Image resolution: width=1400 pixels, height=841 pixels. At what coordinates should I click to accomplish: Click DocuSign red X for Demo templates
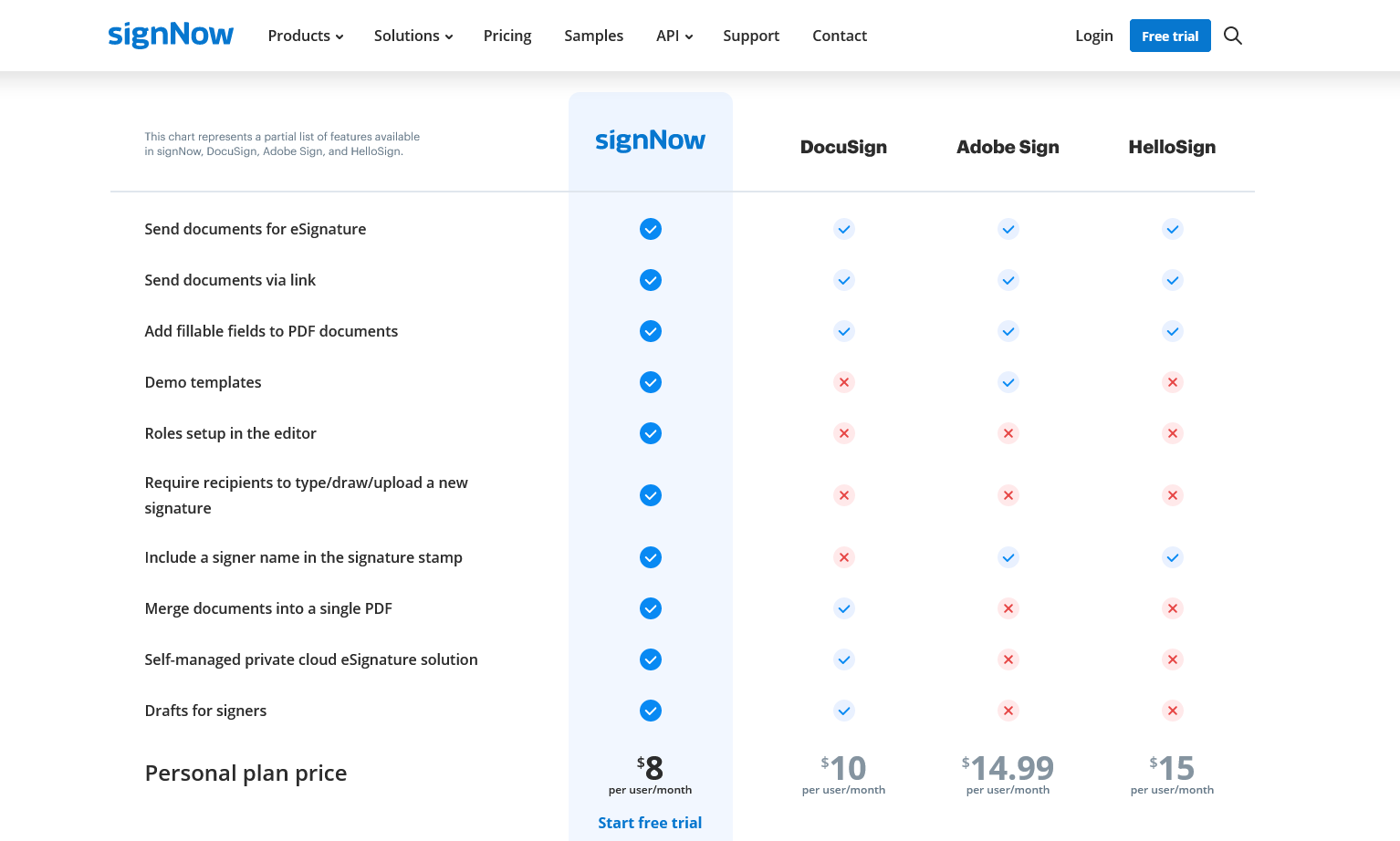point(844,382)
